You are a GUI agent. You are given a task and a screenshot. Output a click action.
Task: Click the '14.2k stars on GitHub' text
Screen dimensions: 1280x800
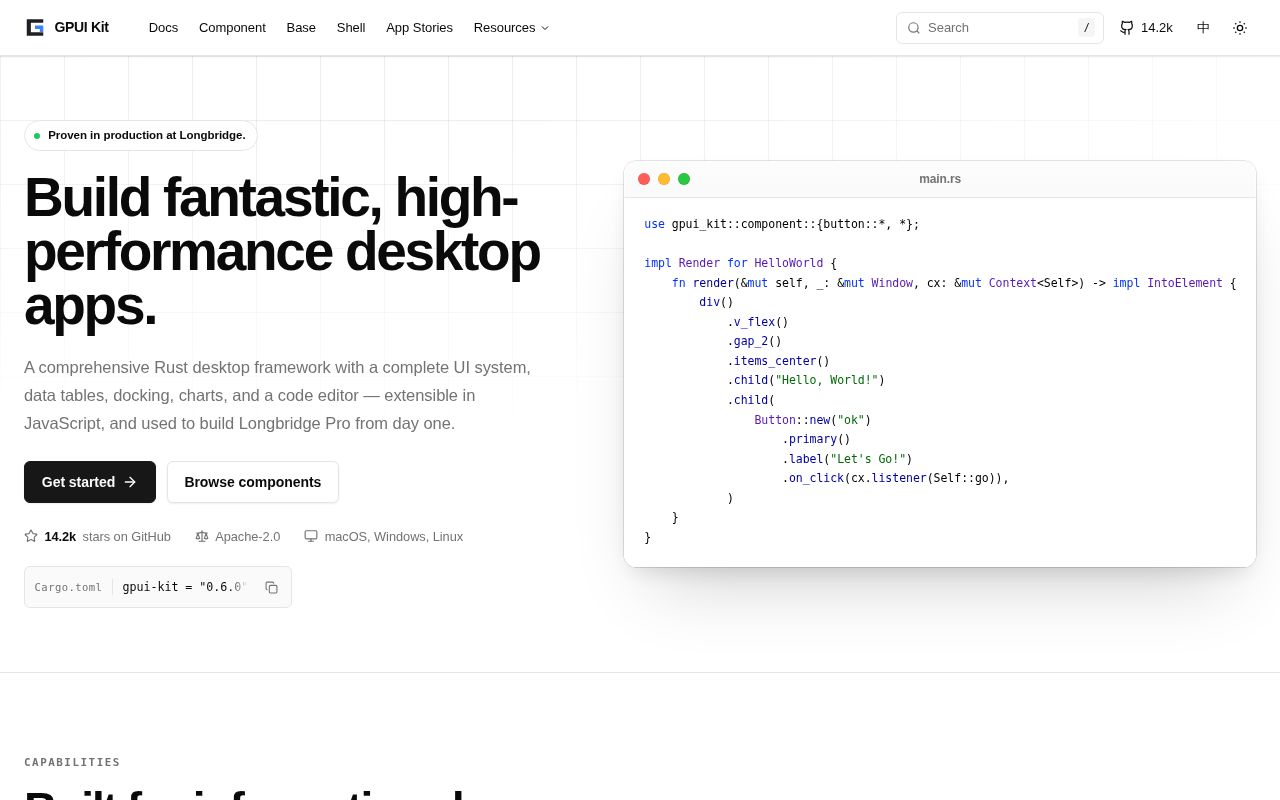point(107,536)
